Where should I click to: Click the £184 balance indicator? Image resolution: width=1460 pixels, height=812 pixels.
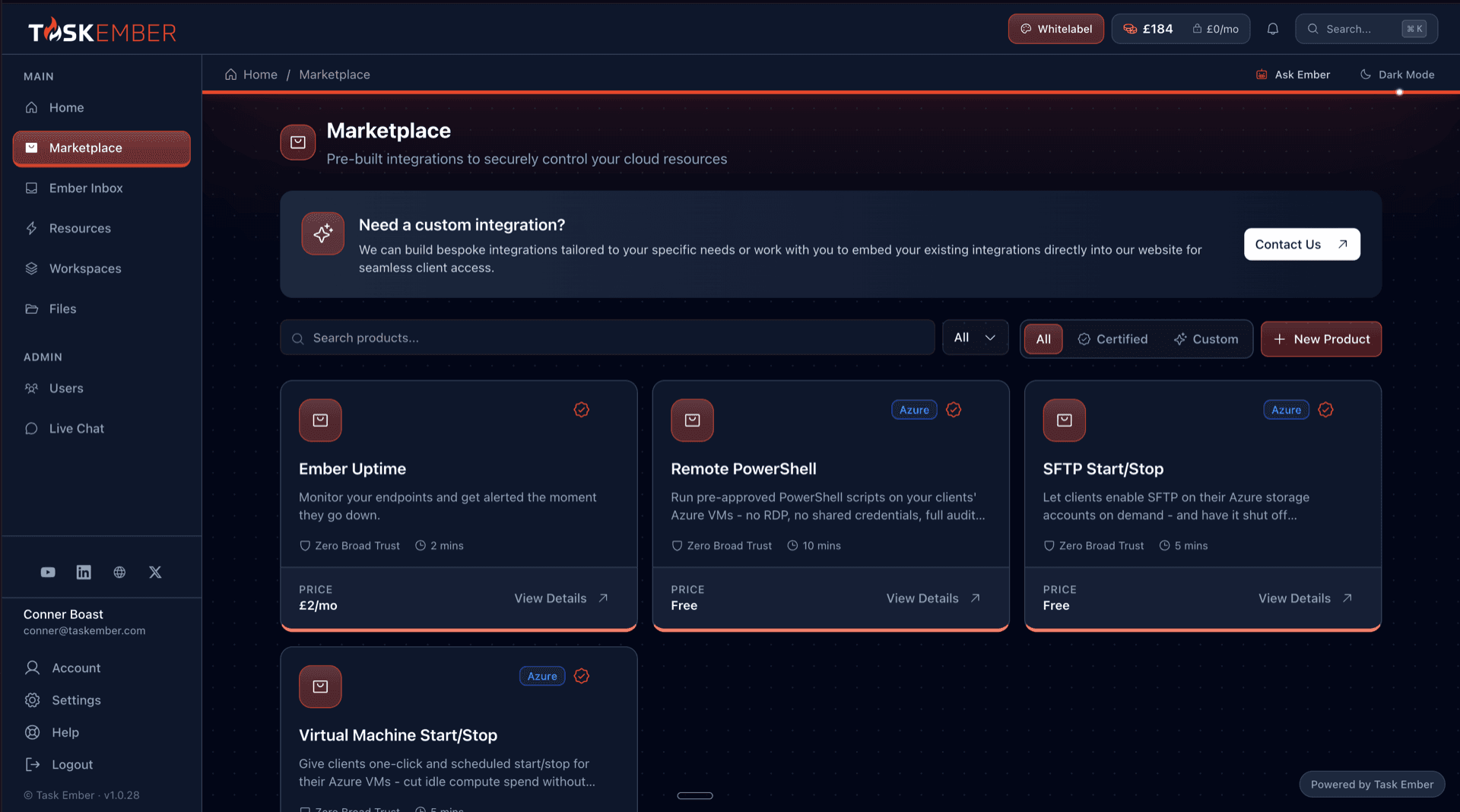(1147, 29)
